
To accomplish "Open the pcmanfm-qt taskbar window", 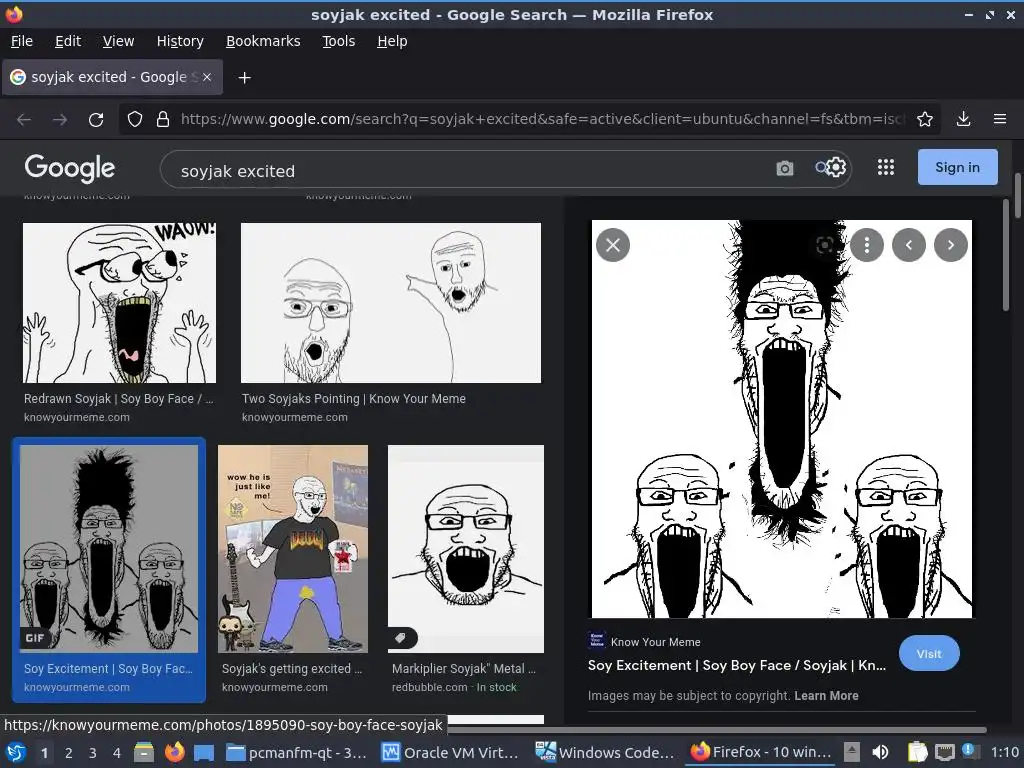I will coord(296,753).
